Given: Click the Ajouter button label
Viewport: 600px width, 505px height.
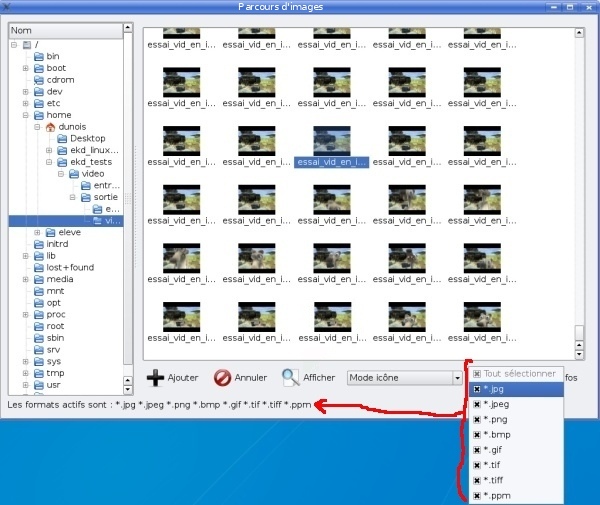Looking at the screenshot, I should pos(183,378).
